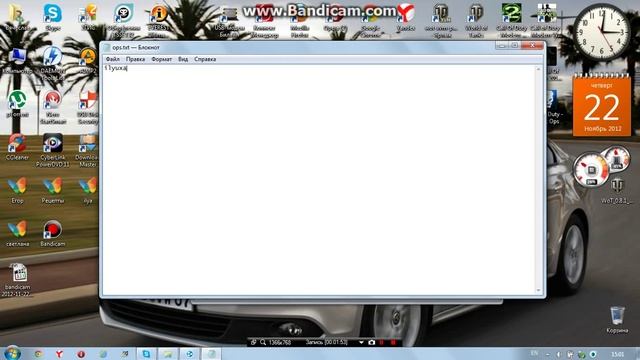This screenshot has width=640, height=360.
Task: Click the Bandicam bar camera screenshot icon
Action: click(371, 342)
